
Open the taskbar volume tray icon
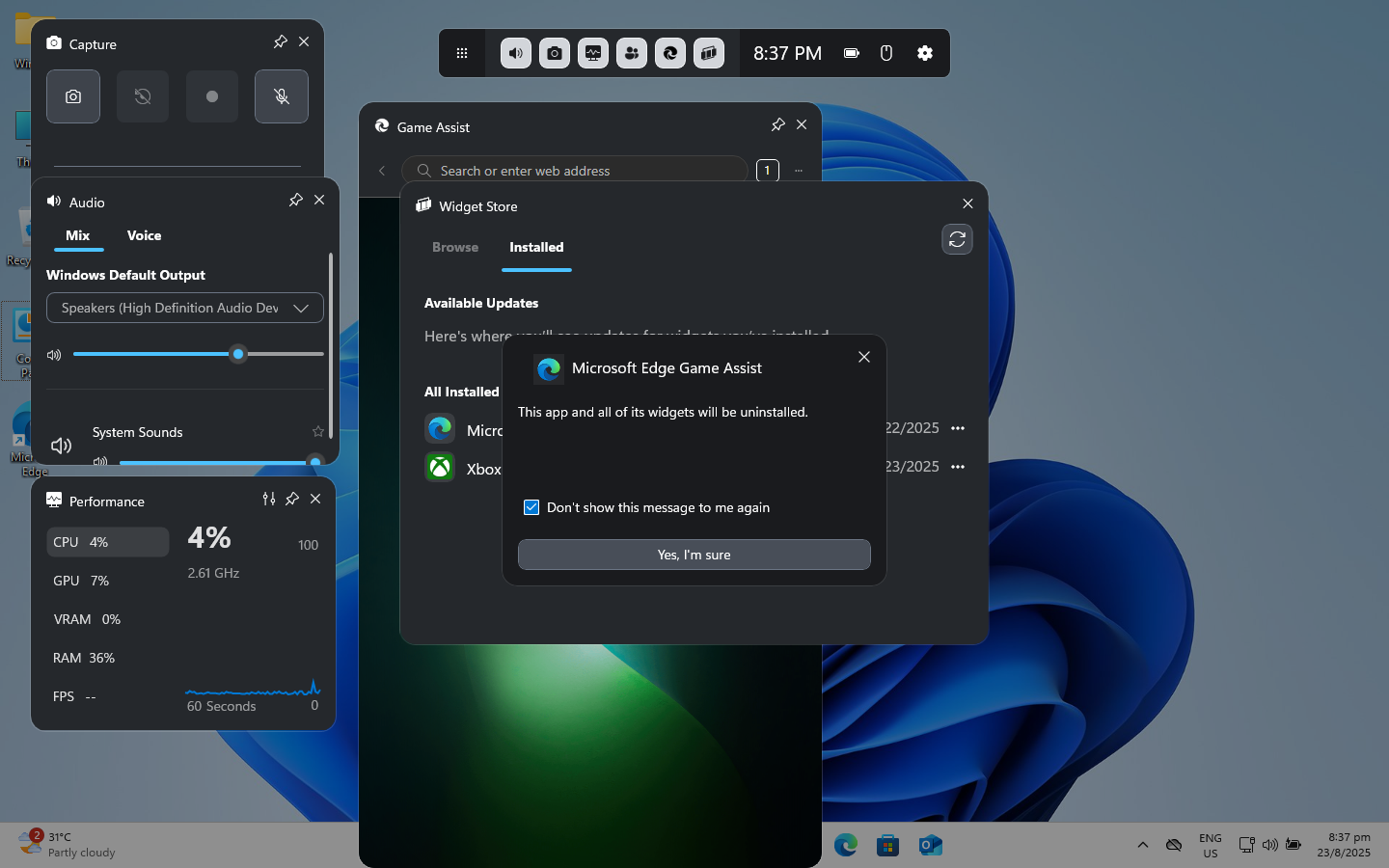coord(1270,845)
